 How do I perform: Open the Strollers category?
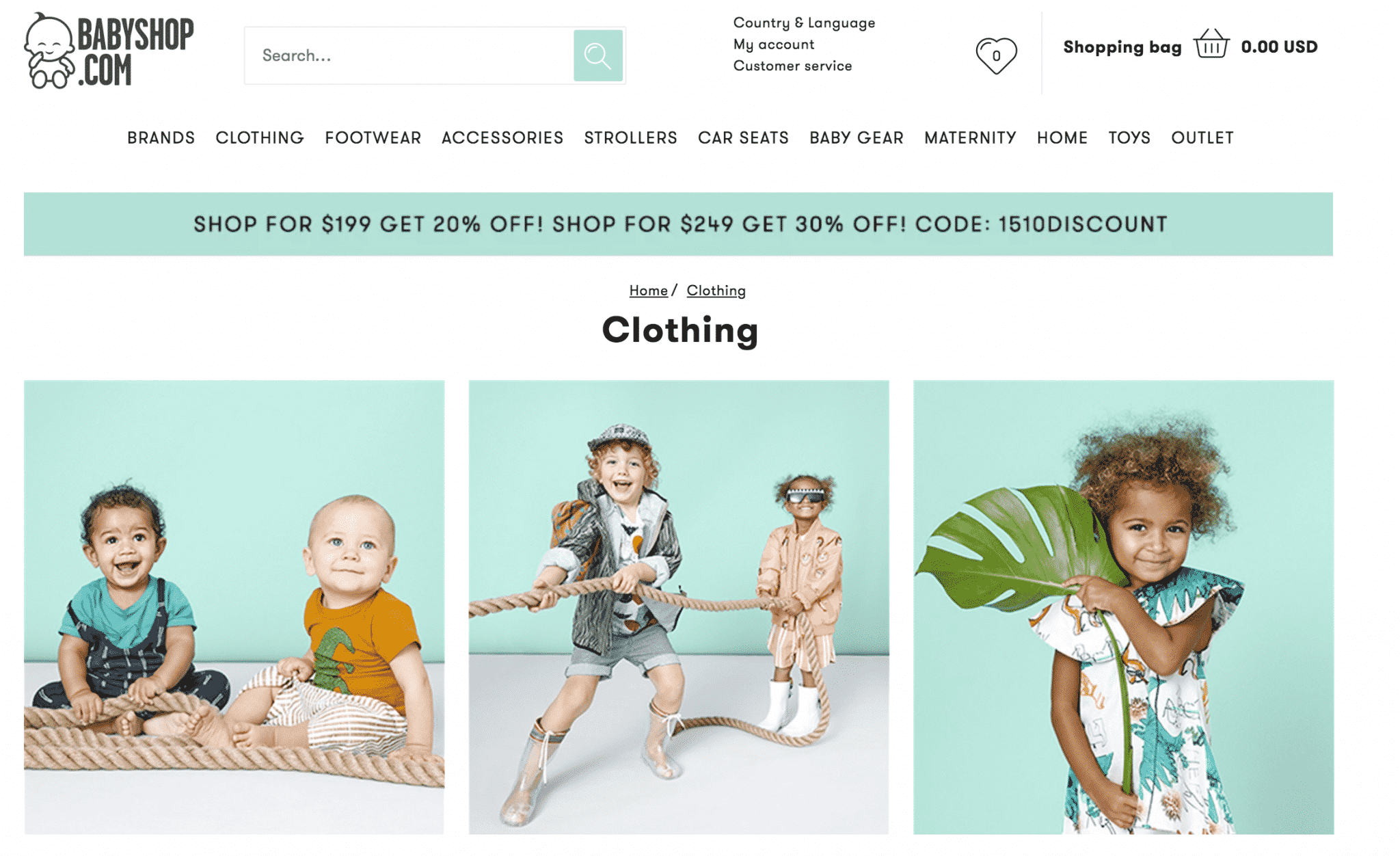[x=630, y=137]
